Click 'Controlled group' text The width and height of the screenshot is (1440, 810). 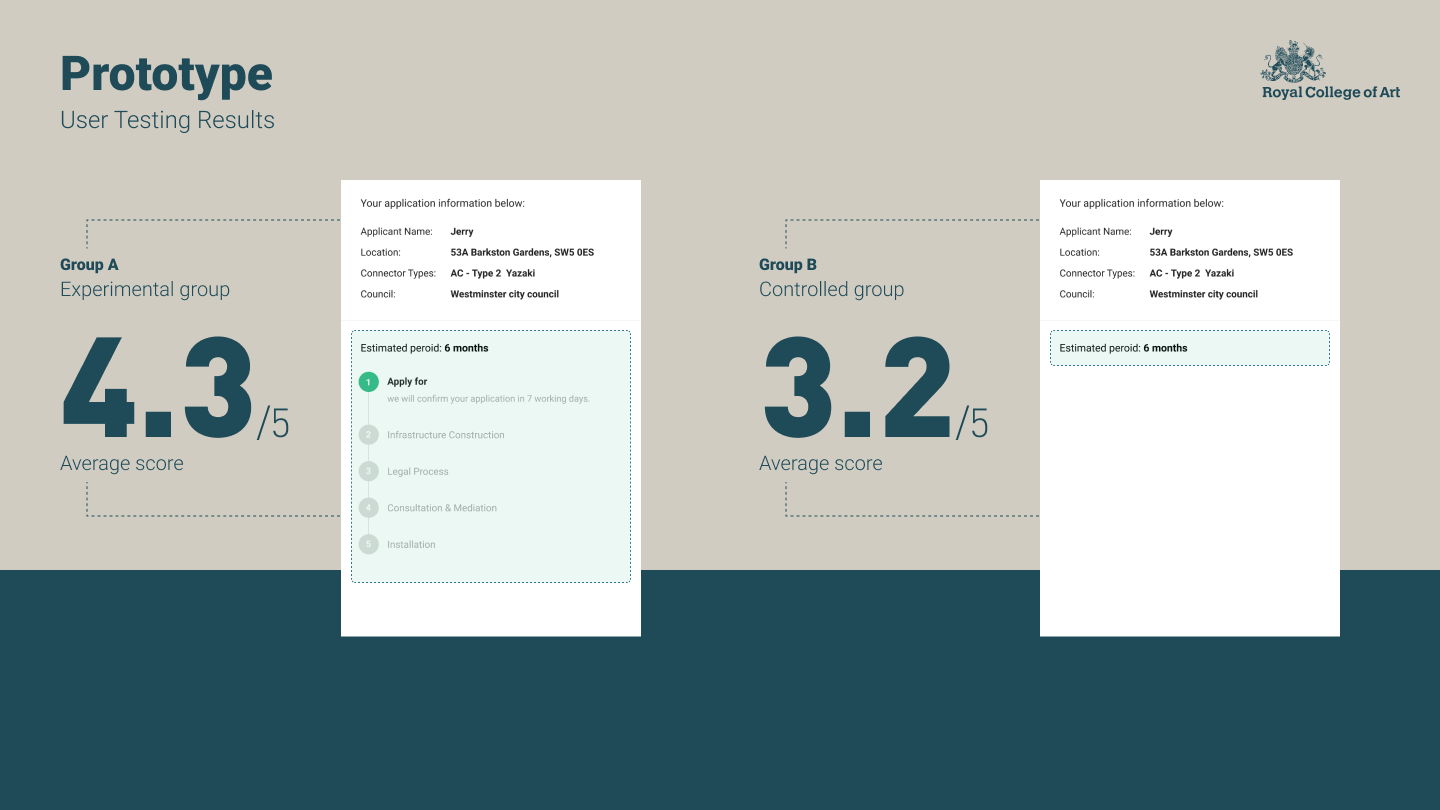tap(831, 290)
